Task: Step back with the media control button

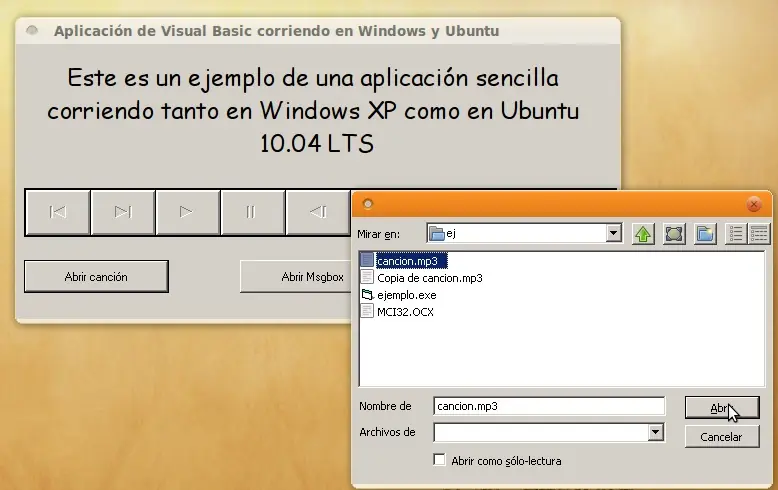Action: click(x=318, y=212)
